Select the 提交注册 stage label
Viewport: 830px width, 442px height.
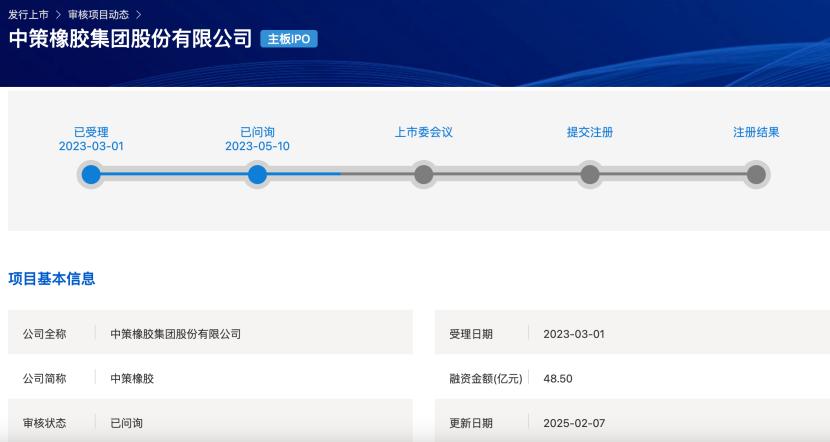pyautogui.click(x=590, y=132)
